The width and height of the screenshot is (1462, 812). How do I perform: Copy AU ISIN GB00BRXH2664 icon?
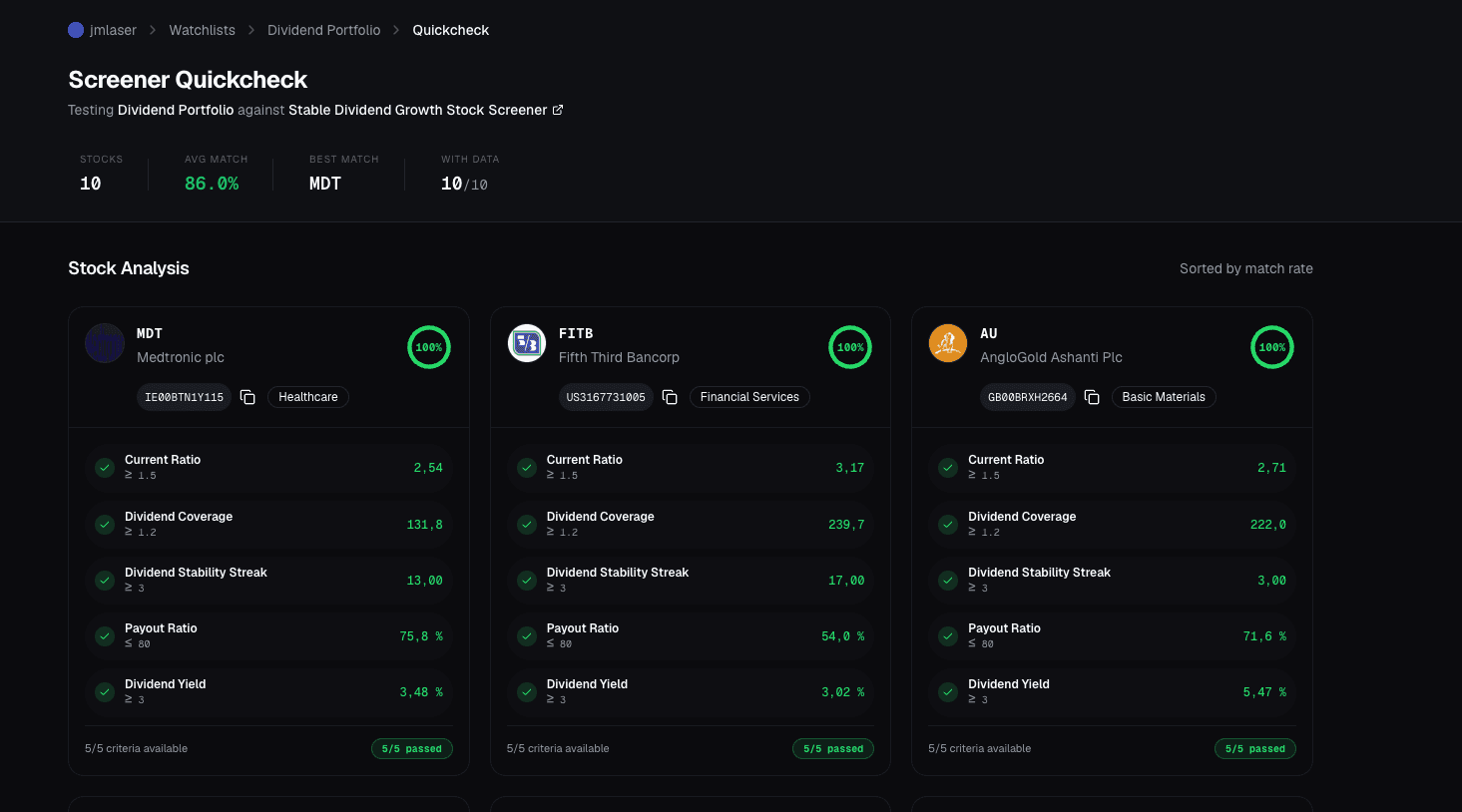click(x=1092, y=397)
